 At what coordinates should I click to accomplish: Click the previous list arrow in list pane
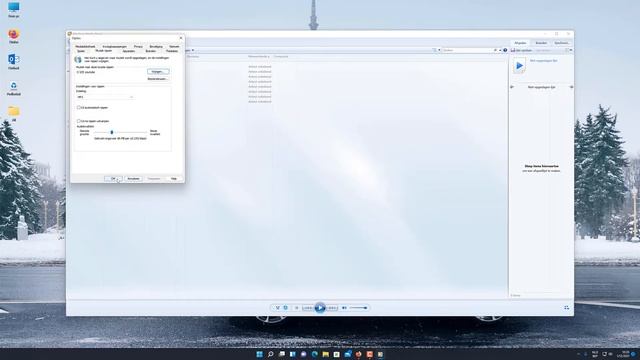(512, 87)
